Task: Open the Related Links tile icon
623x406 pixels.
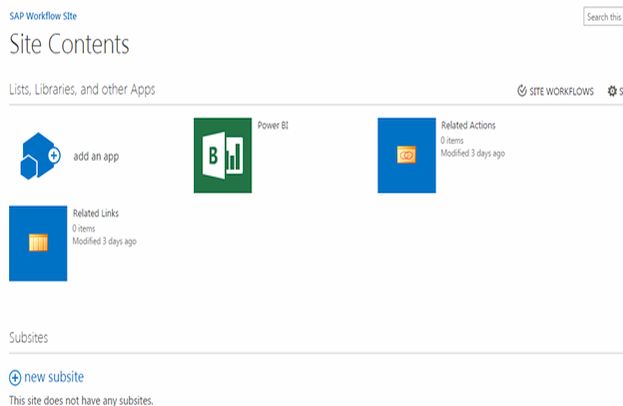Action: (x=38, y=243)
